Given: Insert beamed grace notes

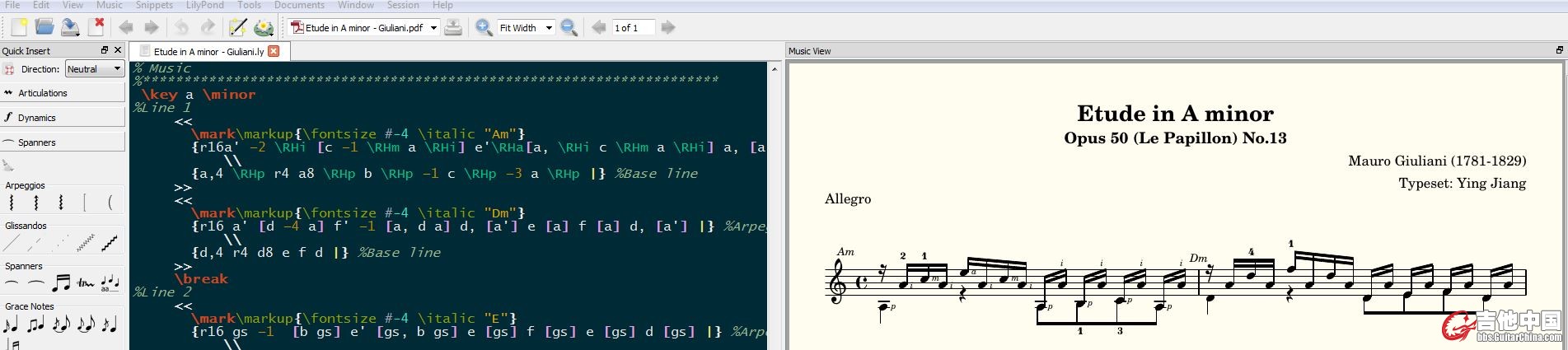Looking at the screenshot, I should click(x=36, y=324).
